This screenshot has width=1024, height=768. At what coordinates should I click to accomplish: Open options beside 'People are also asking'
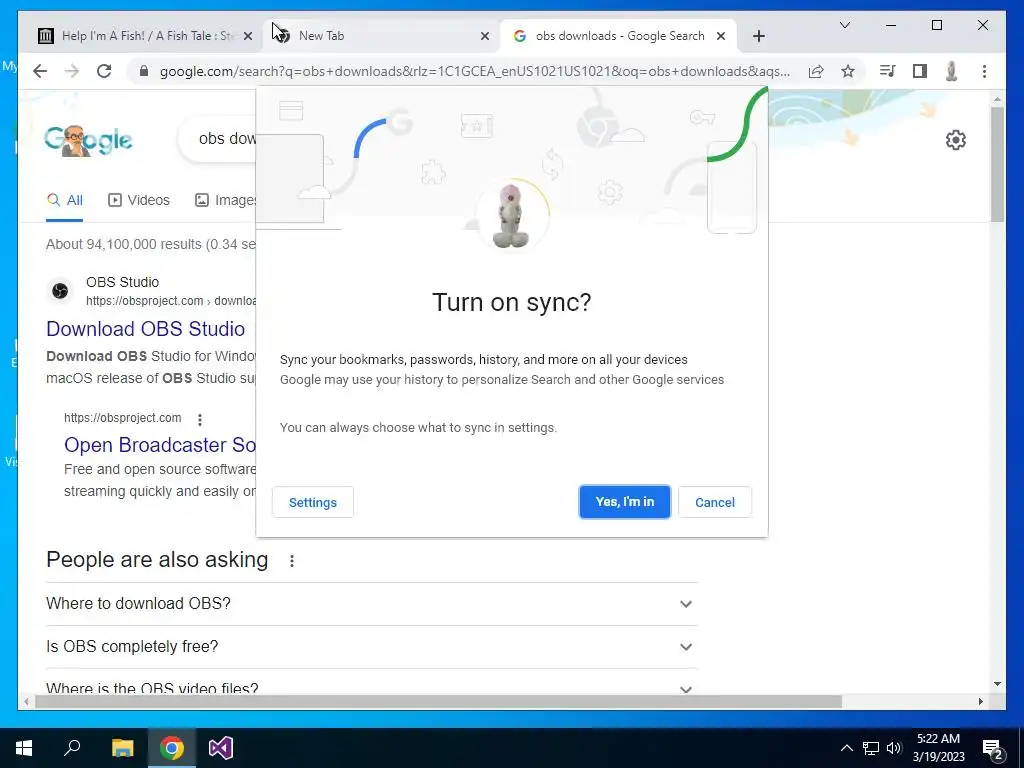[x=292, y=561]
